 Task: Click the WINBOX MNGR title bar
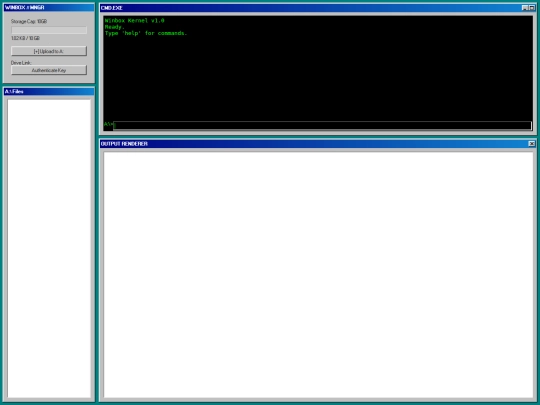coord(49,8)
